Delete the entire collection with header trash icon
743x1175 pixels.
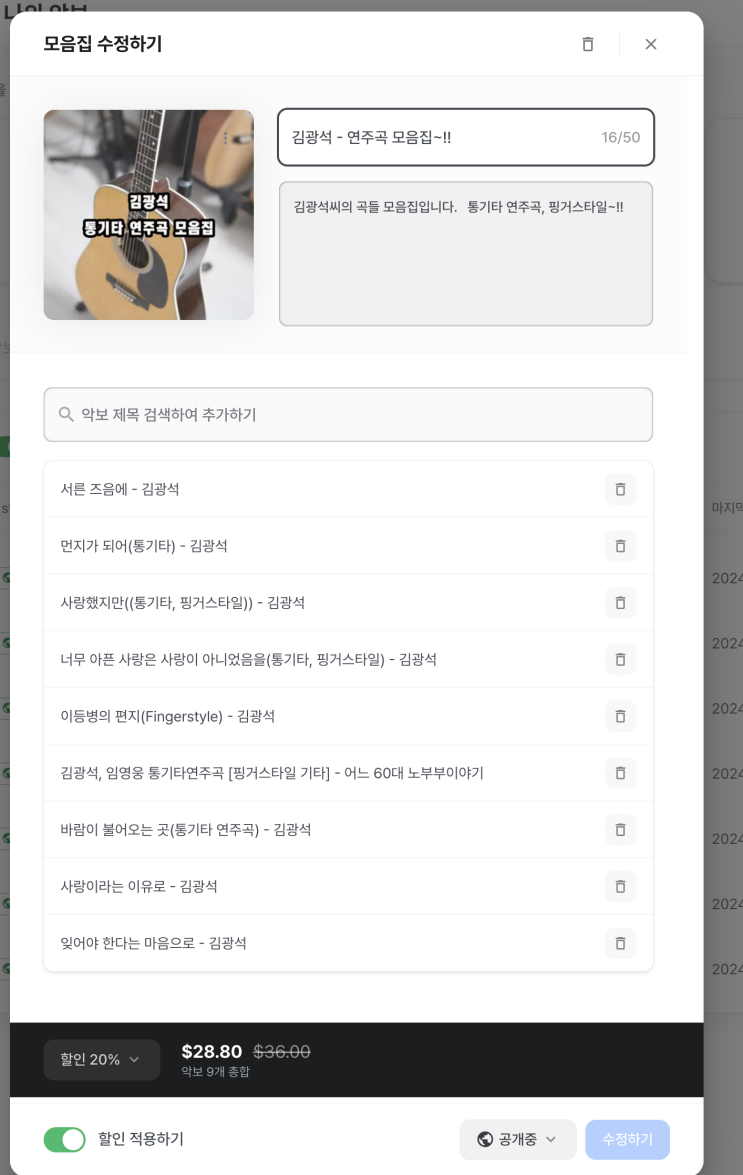(x=588, y=44)
